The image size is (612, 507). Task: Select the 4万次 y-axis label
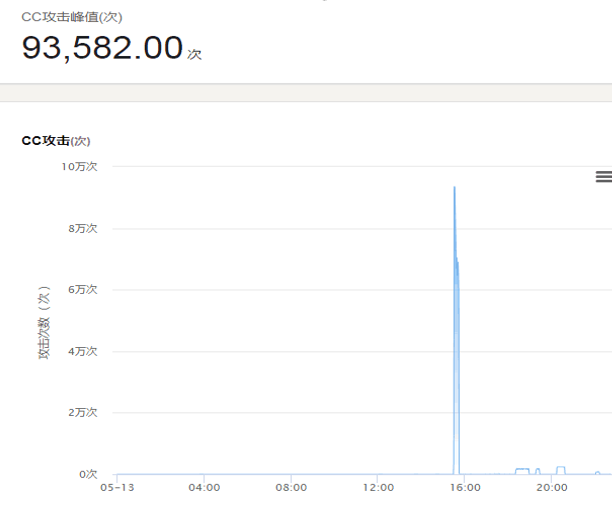click(x=82, y=351)
